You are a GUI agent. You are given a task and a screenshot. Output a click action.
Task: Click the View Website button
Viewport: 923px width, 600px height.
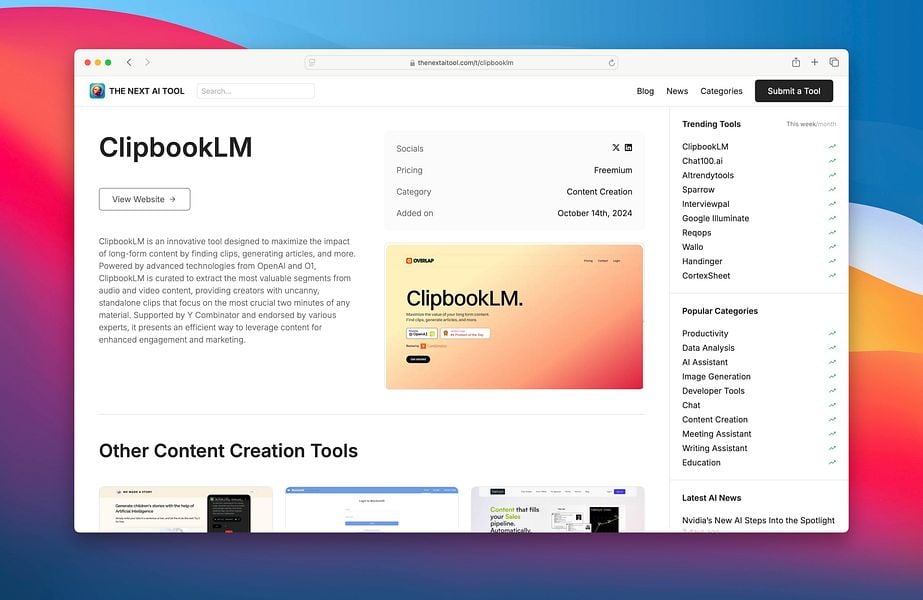144,199
